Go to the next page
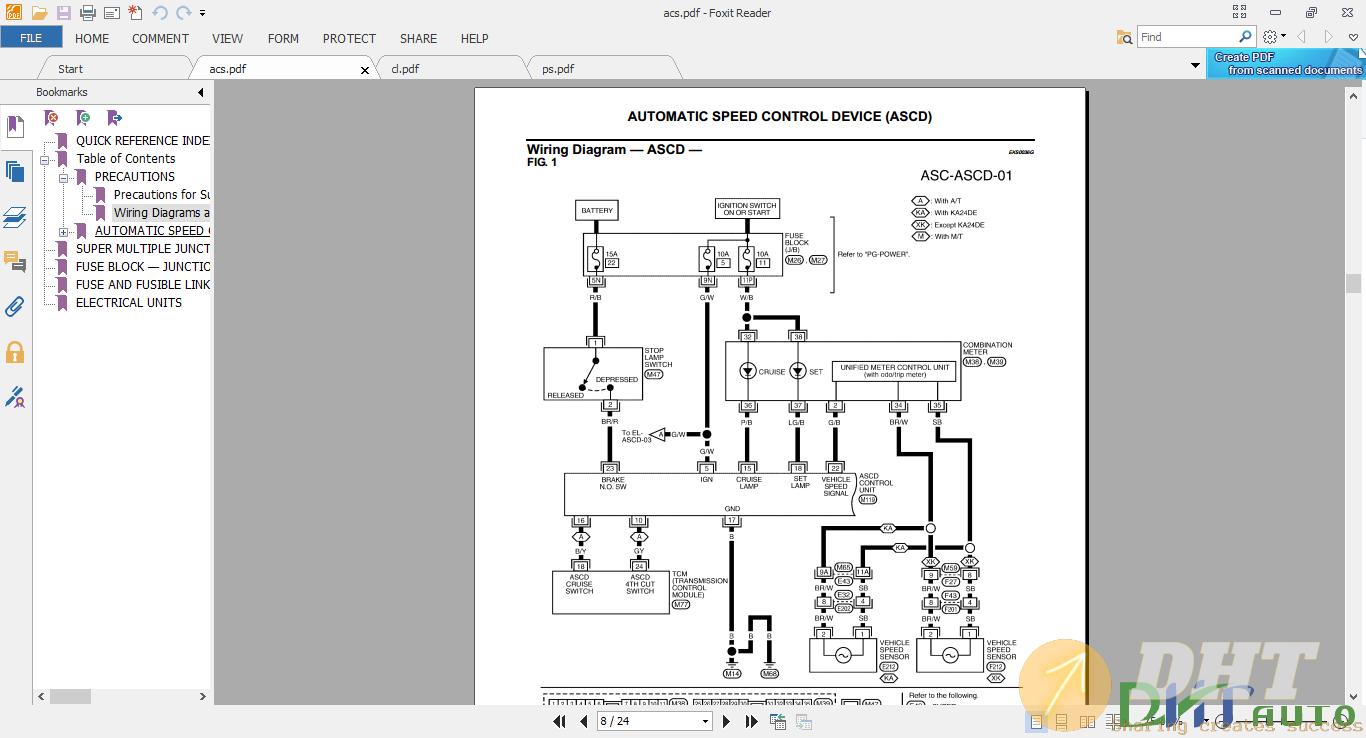This screenshot has height=738, width=1366. (726, 721)
